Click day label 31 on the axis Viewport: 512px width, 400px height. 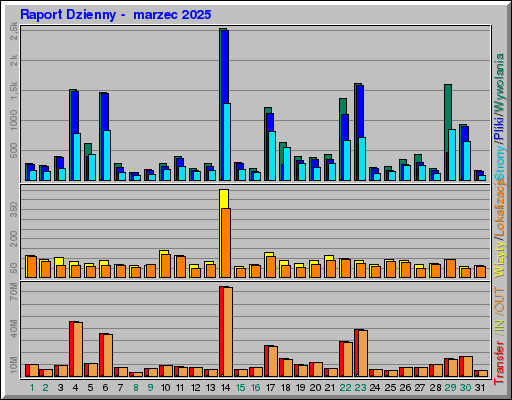480,388
